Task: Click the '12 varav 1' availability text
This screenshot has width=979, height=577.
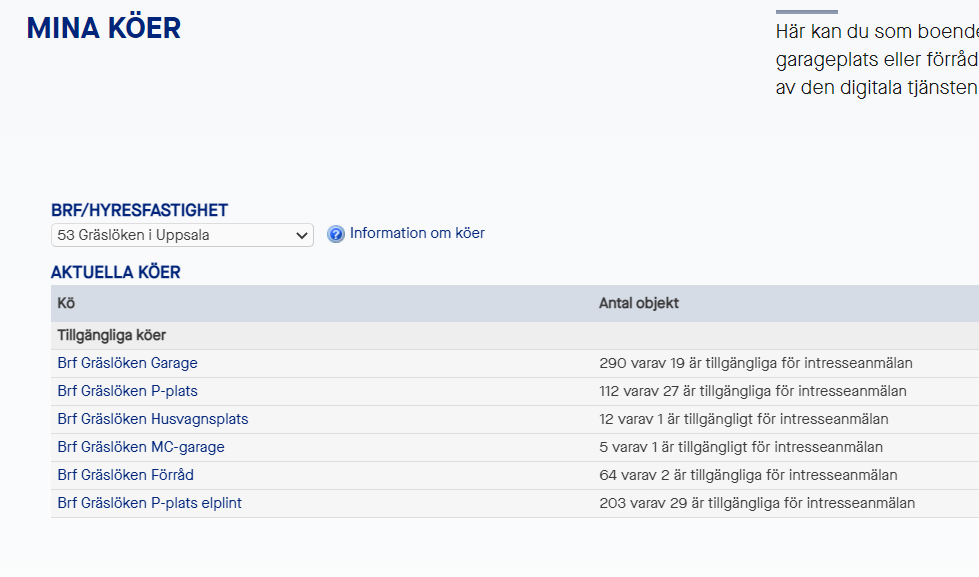Action: [743, 419]
